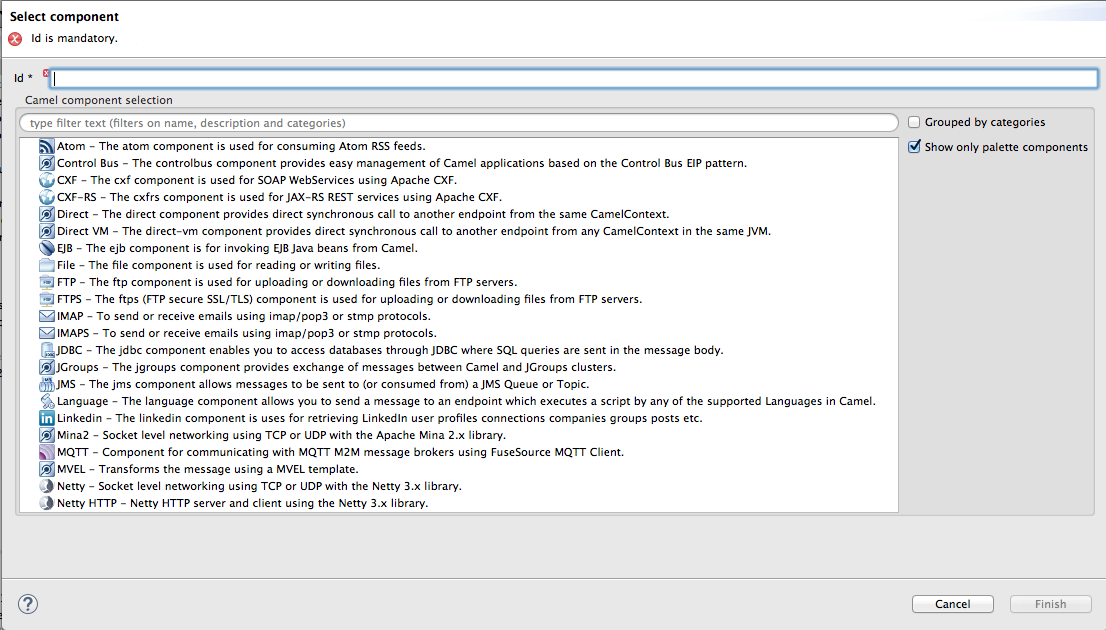The image size is (1106, 630).
Task: Click the File folder icon
Action: 47,265
